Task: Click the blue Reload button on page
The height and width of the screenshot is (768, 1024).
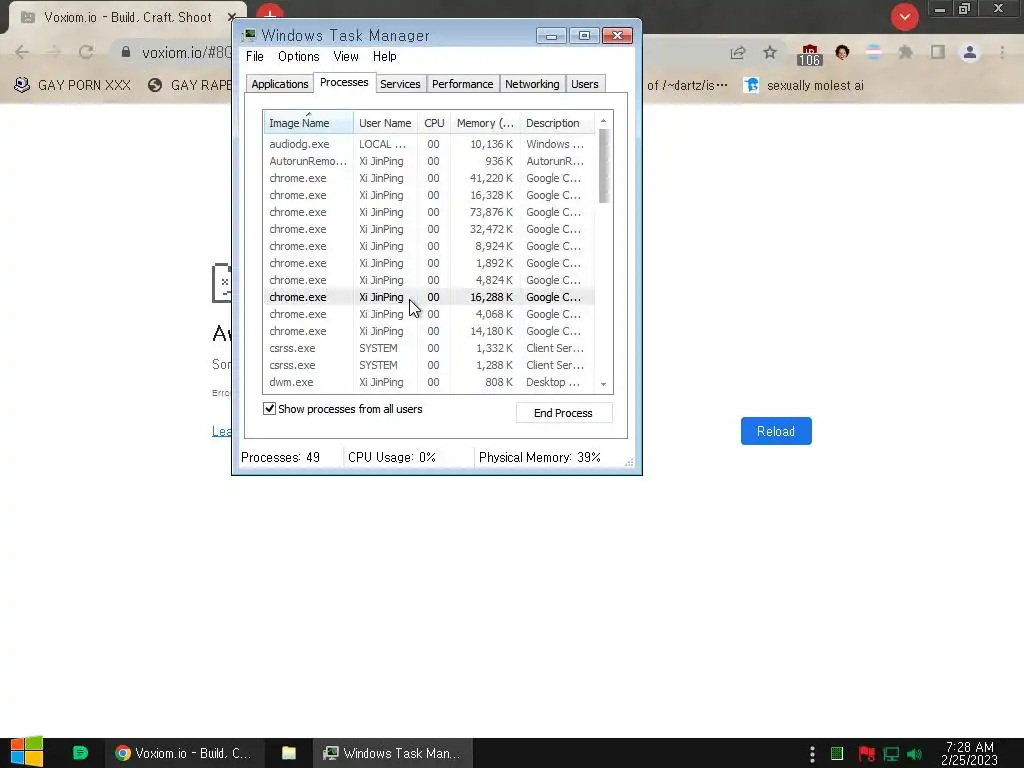Action: pos(776,431)
